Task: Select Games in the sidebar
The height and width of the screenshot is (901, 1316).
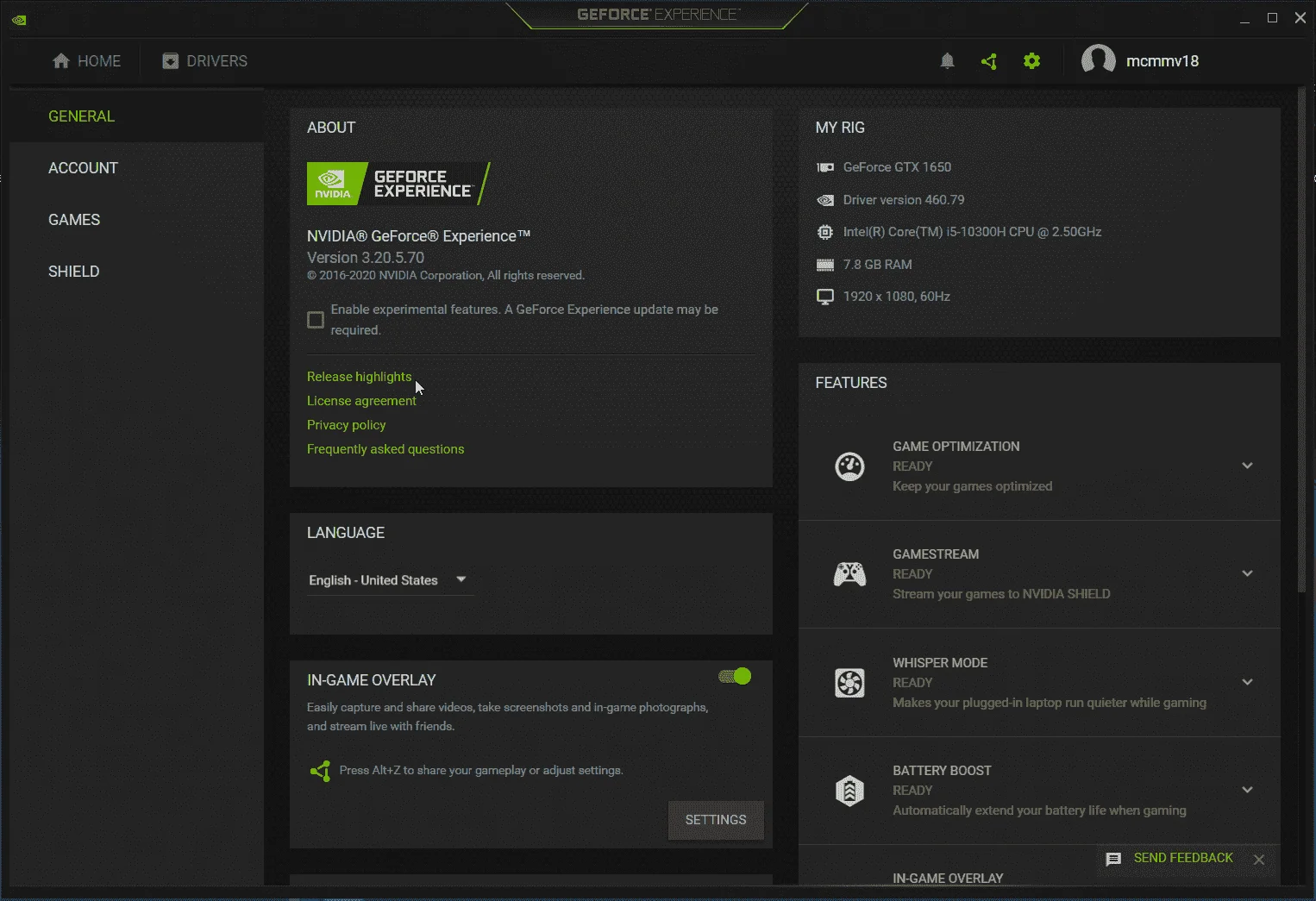Action: click(x=136, y=220)
